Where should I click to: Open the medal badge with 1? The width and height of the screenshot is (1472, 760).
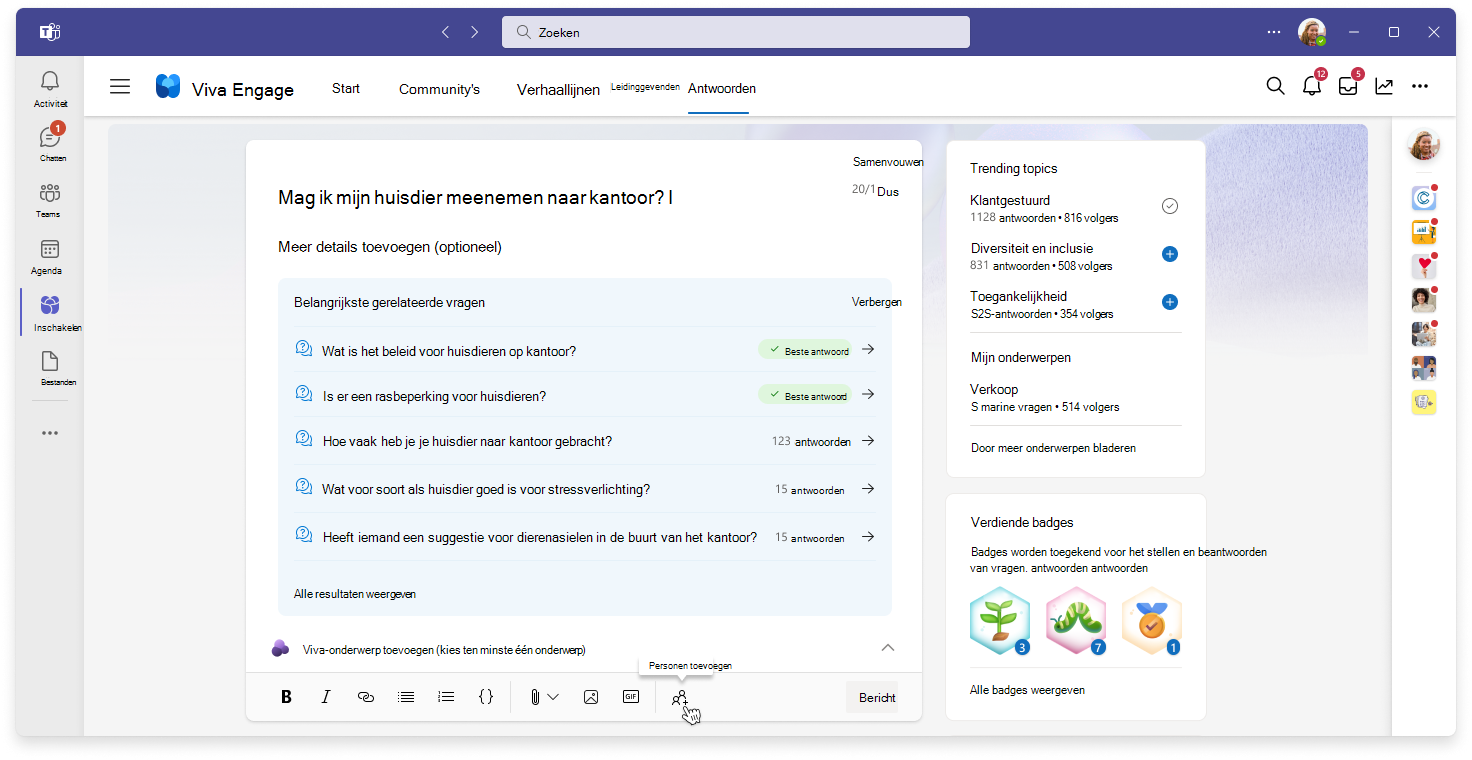[x=1152, y=621]
